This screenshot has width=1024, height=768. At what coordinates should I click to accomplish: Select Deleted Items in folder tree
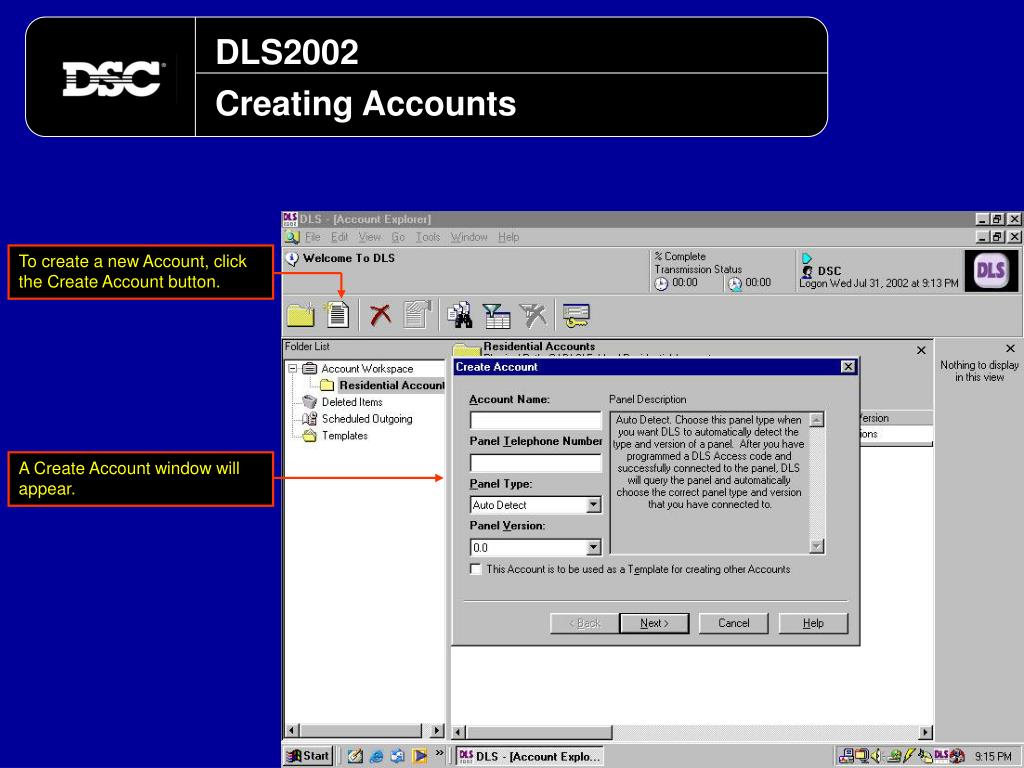(x=352, y=402)
